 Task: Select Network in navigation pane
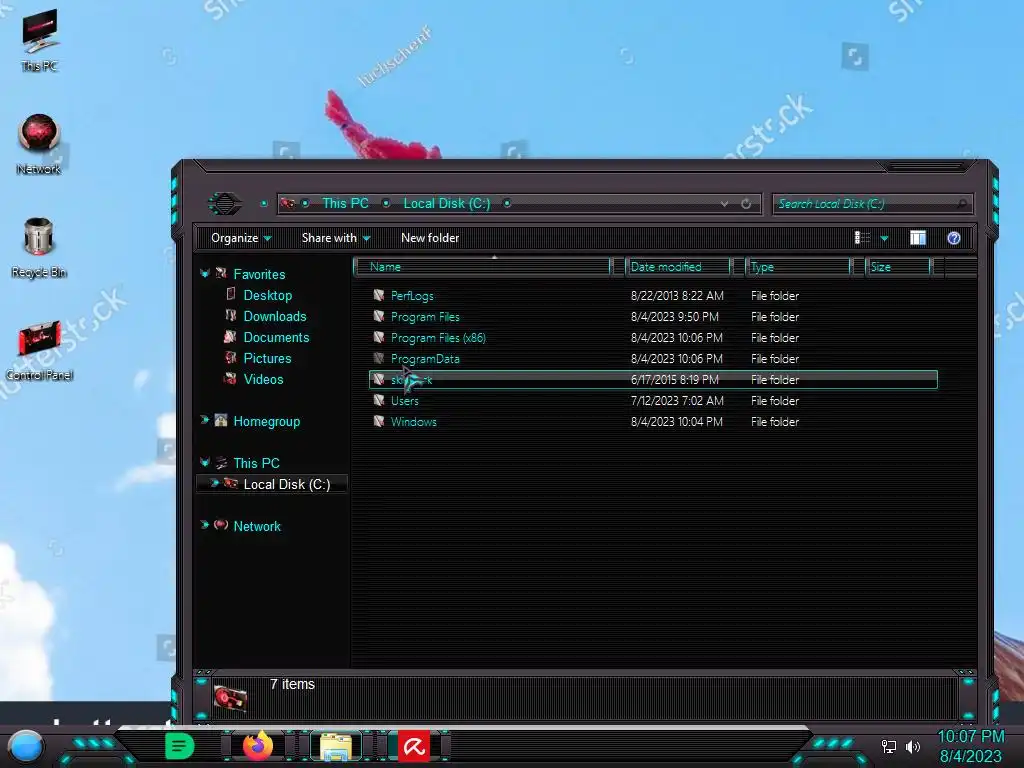(257, 526)
